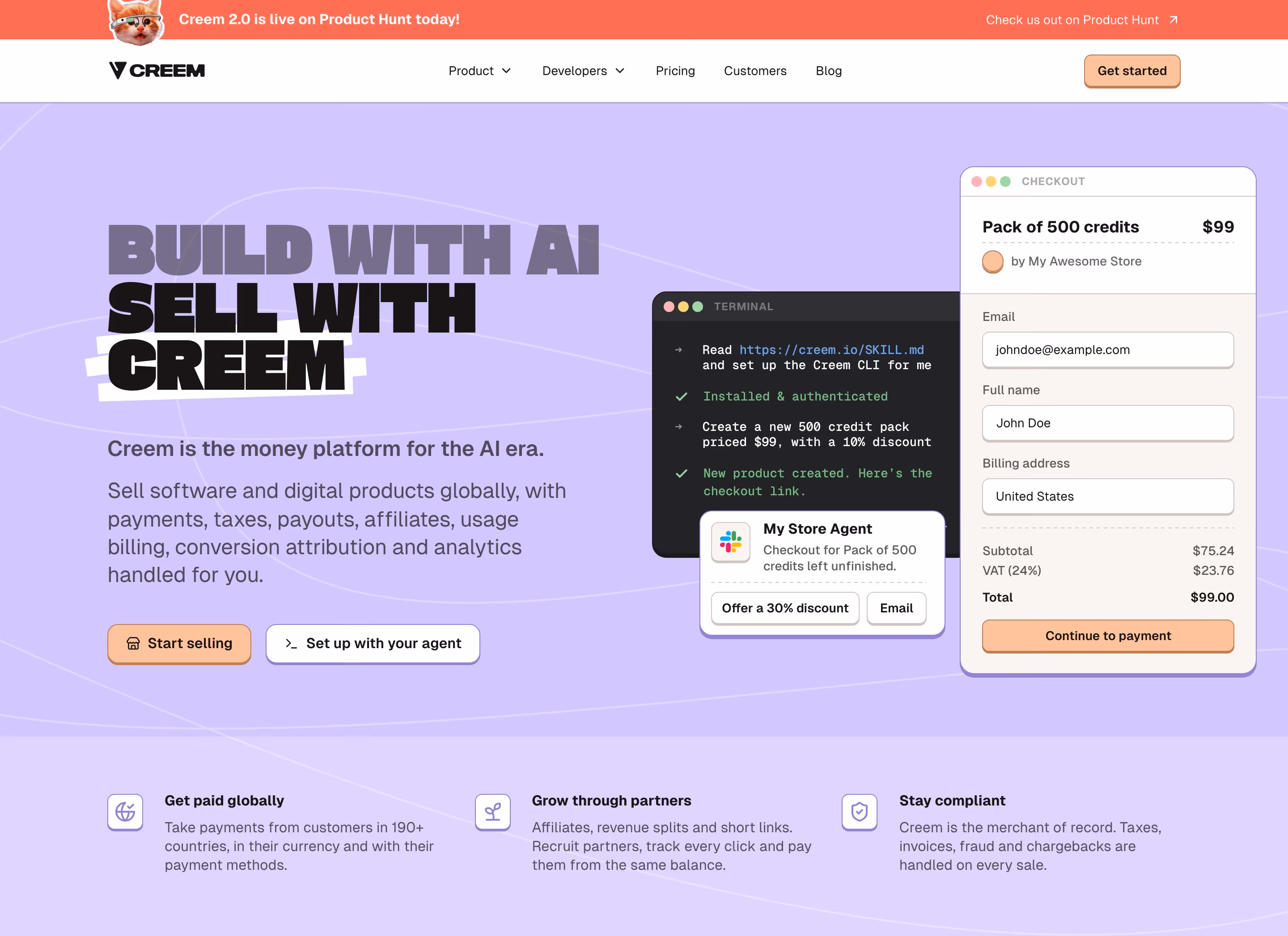Click the green check next to New product created
Viewport: 1288px width, 936px height.
pyautogui.click(x=682, y=473)
